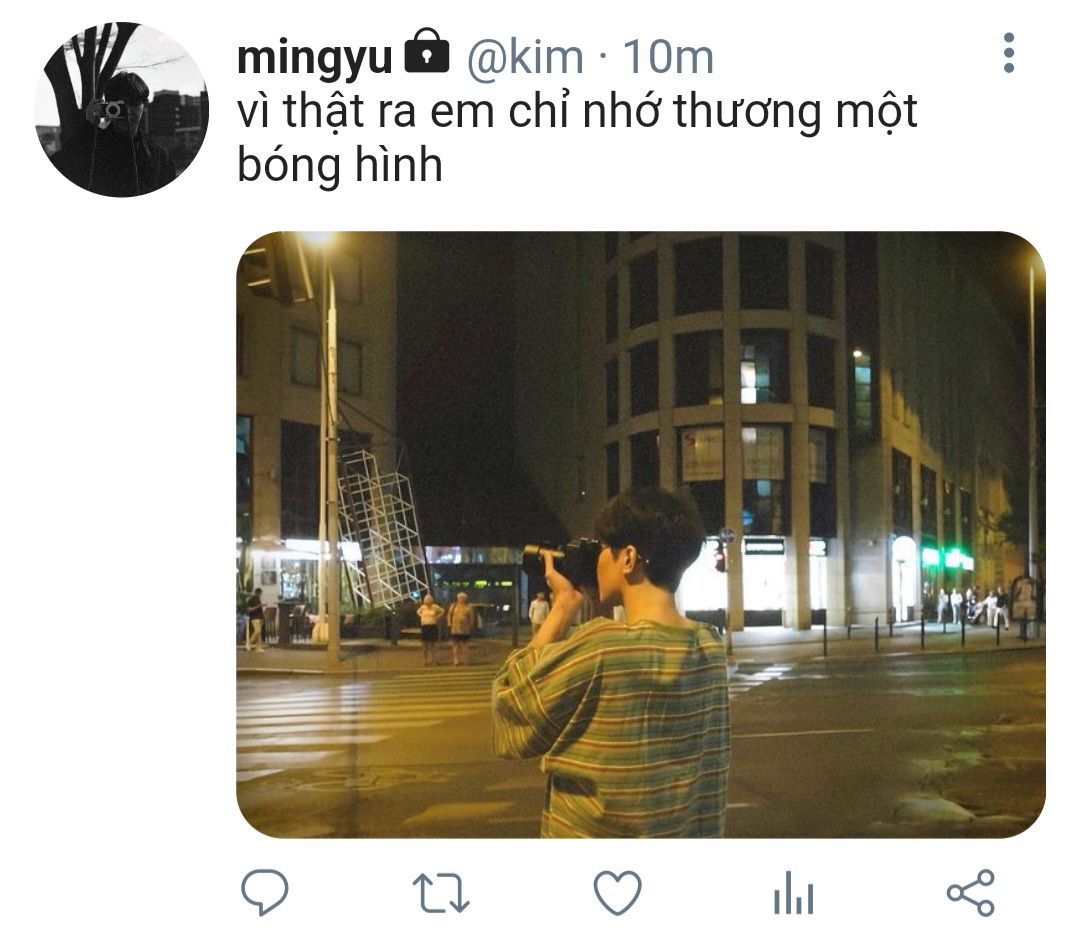Retweet using the arrows icon

click(441, 893)
